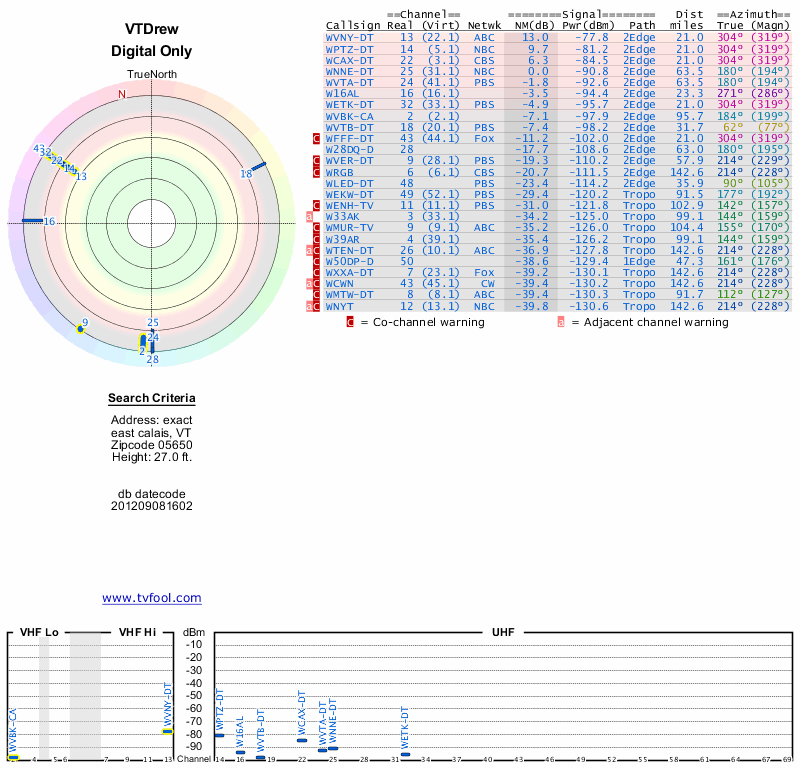Image resolution: width=800 pixels, height=768 pixels.
Task: Click the channel 16 marker on the radar plot
Action: tap(32, 220)
